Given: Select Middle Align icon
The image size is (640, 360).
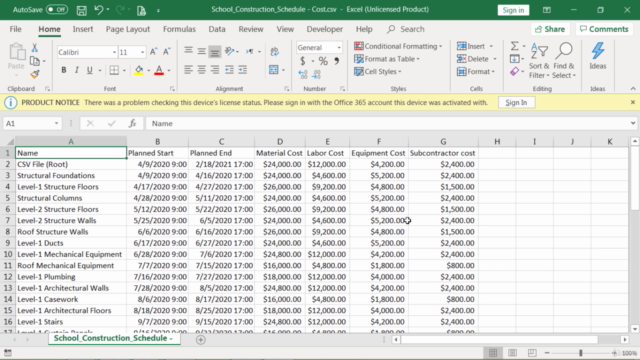Looking at the screenshot, I should coord(202,51).
